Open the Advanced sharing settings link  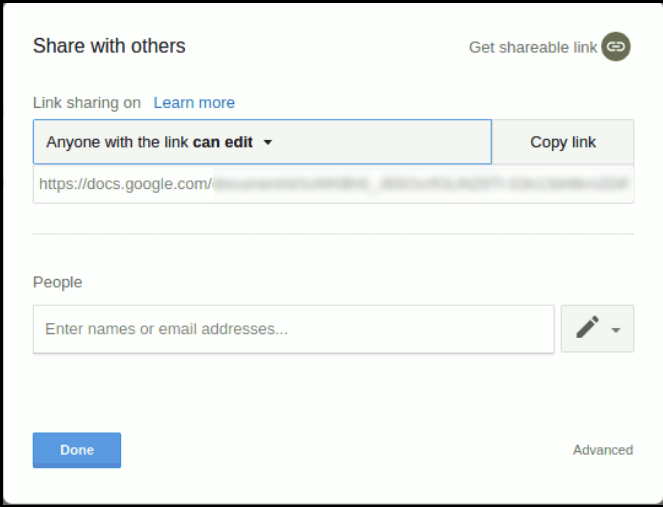[x=602, y=450]
